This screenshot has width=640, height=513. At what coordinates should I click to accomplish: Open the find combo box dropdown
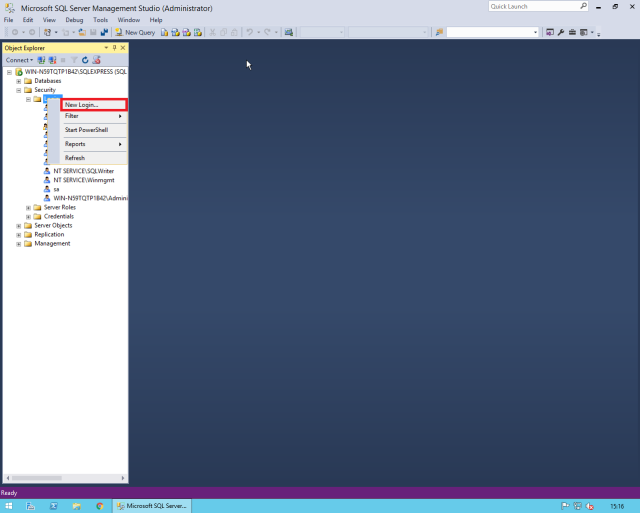click(535, 32)
